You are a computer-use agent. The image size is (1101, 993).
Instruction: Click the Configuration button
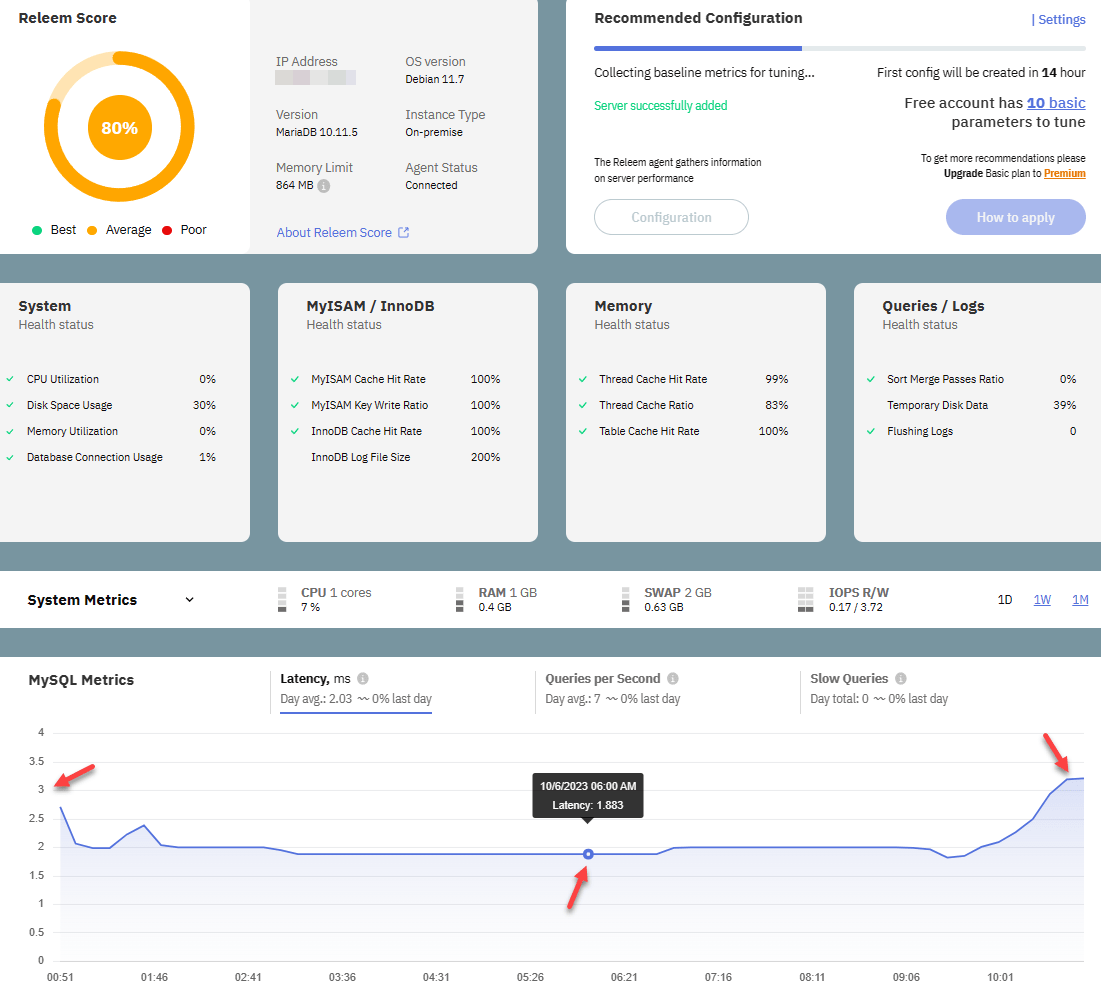pos(671,217)
